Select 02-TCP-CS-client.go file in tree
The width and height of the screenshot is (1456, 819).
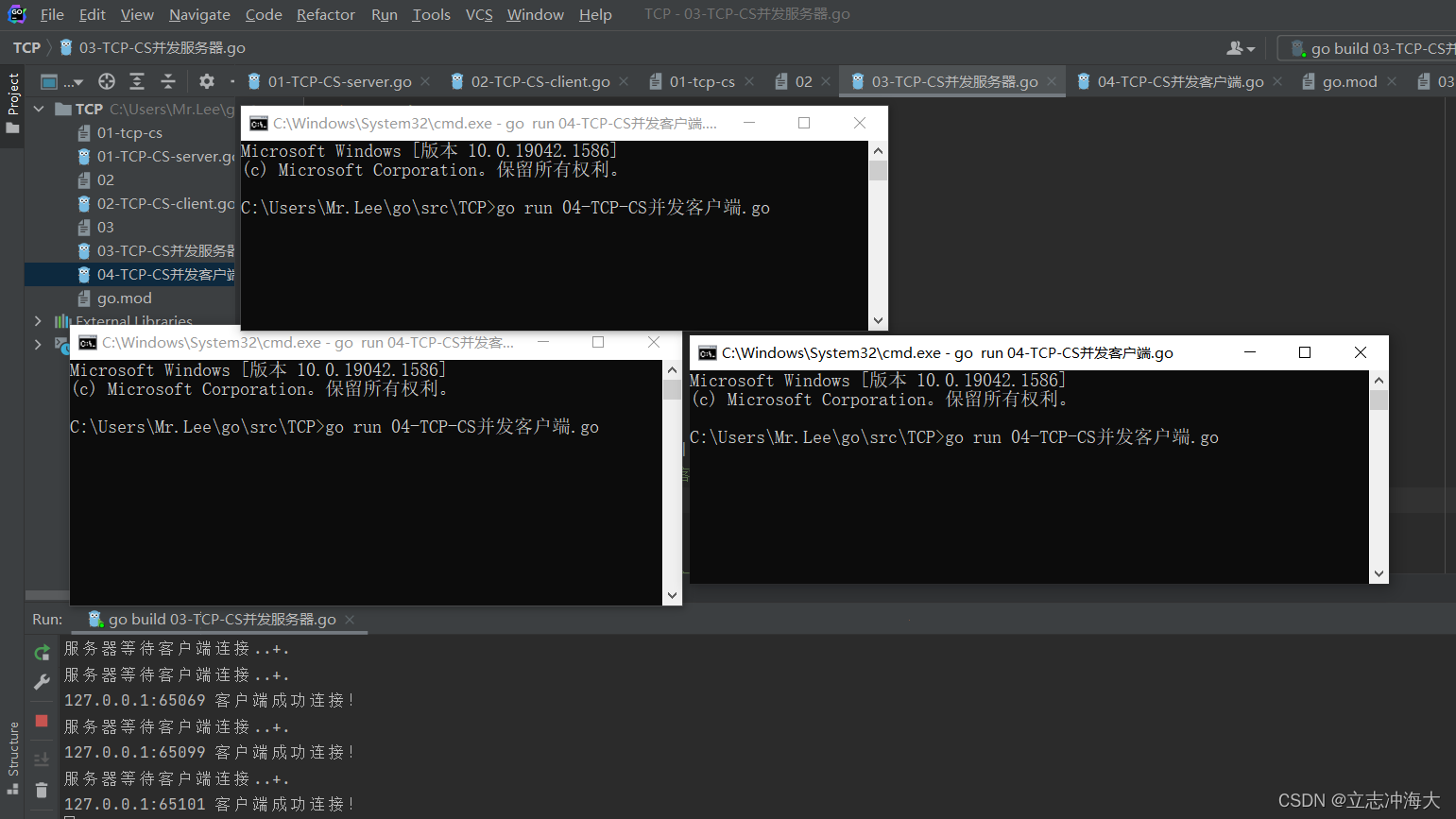point(156,204)
